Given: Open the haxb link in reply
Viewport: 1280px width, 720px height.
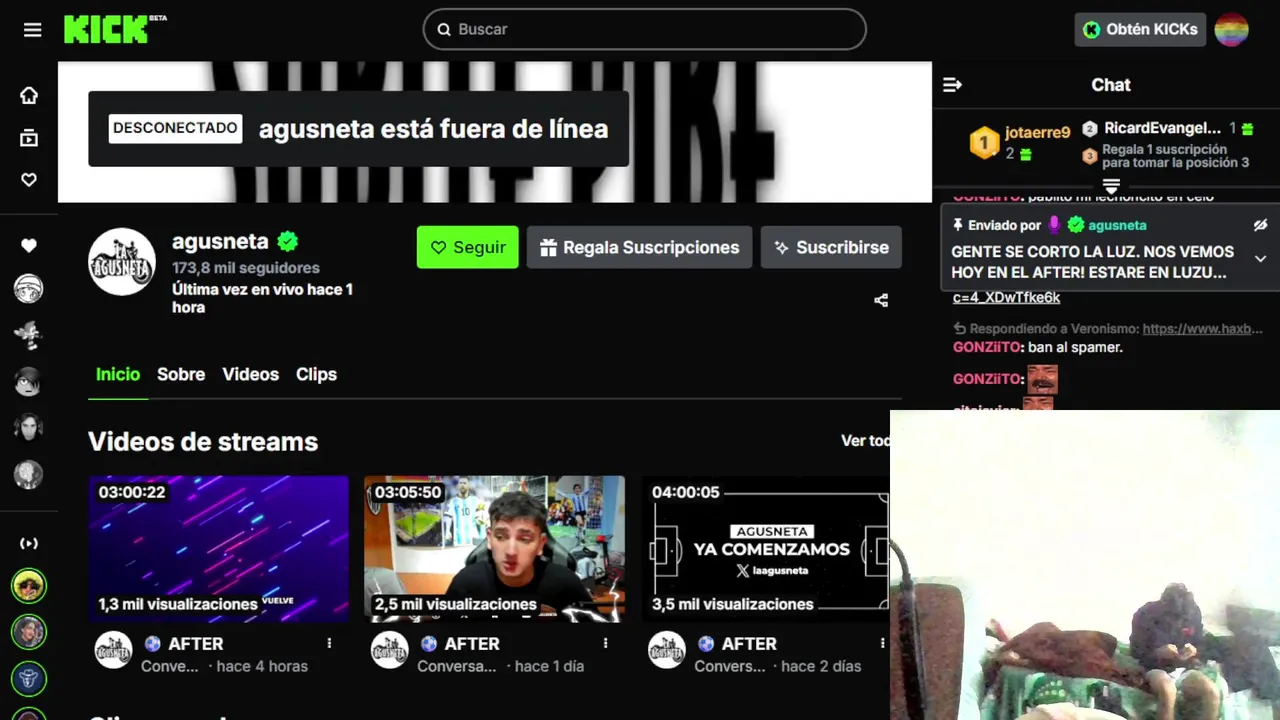Looking at the screenshot, I should pos(1202,328).
